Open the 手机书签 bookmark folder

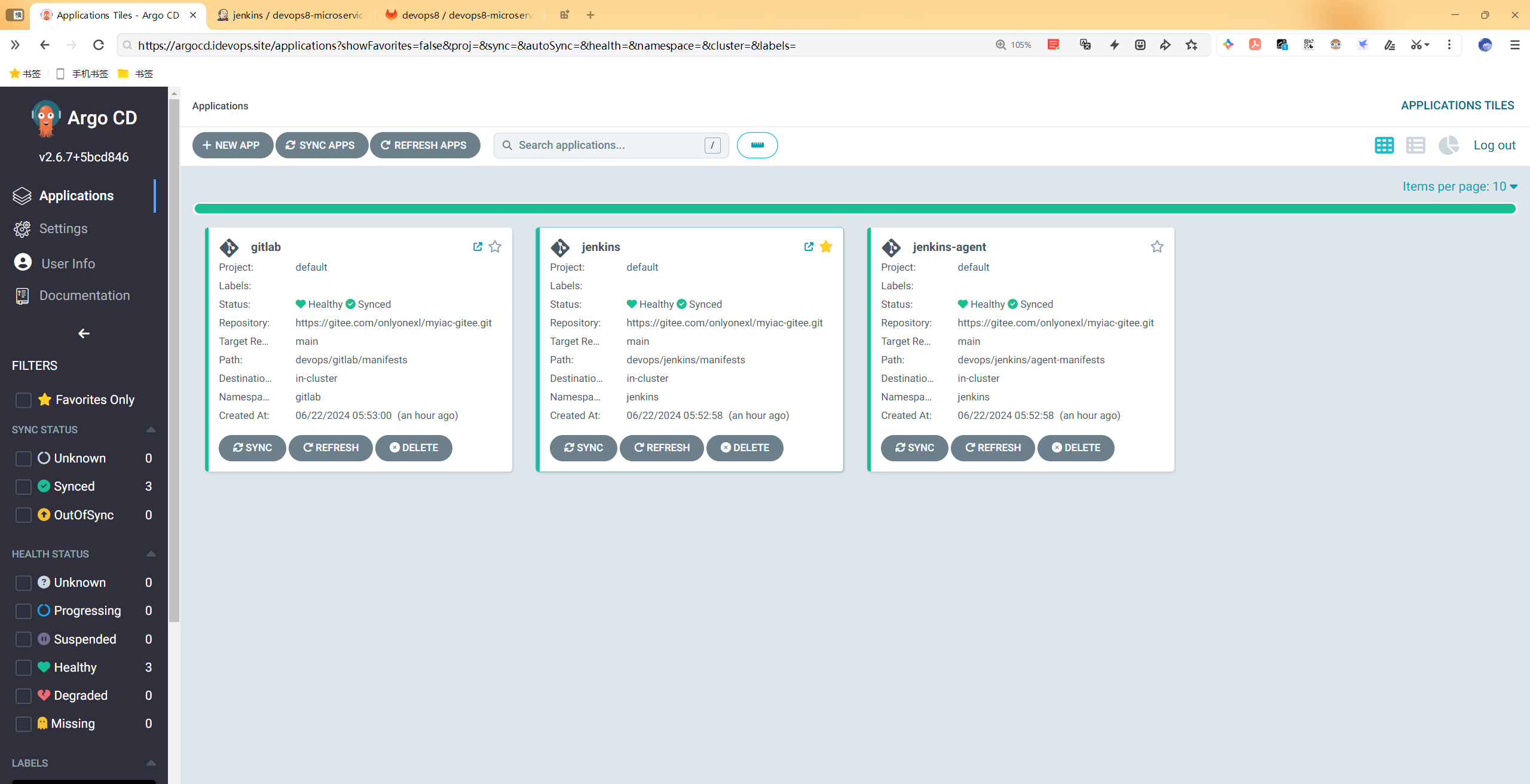pyautogui.click(x=82, y=73)
